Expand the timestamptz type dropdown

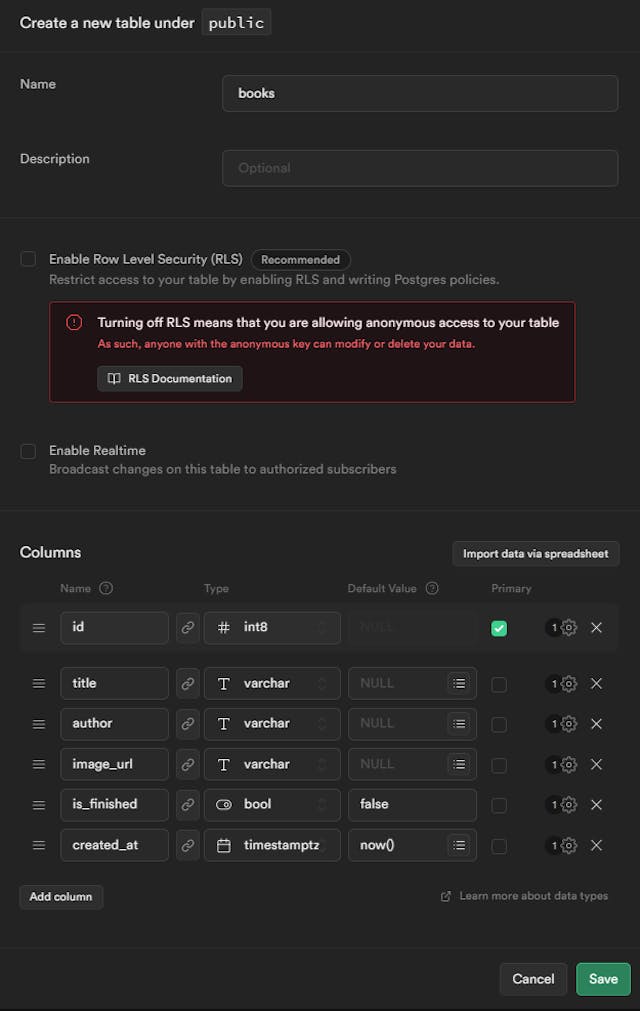point(272,845)
